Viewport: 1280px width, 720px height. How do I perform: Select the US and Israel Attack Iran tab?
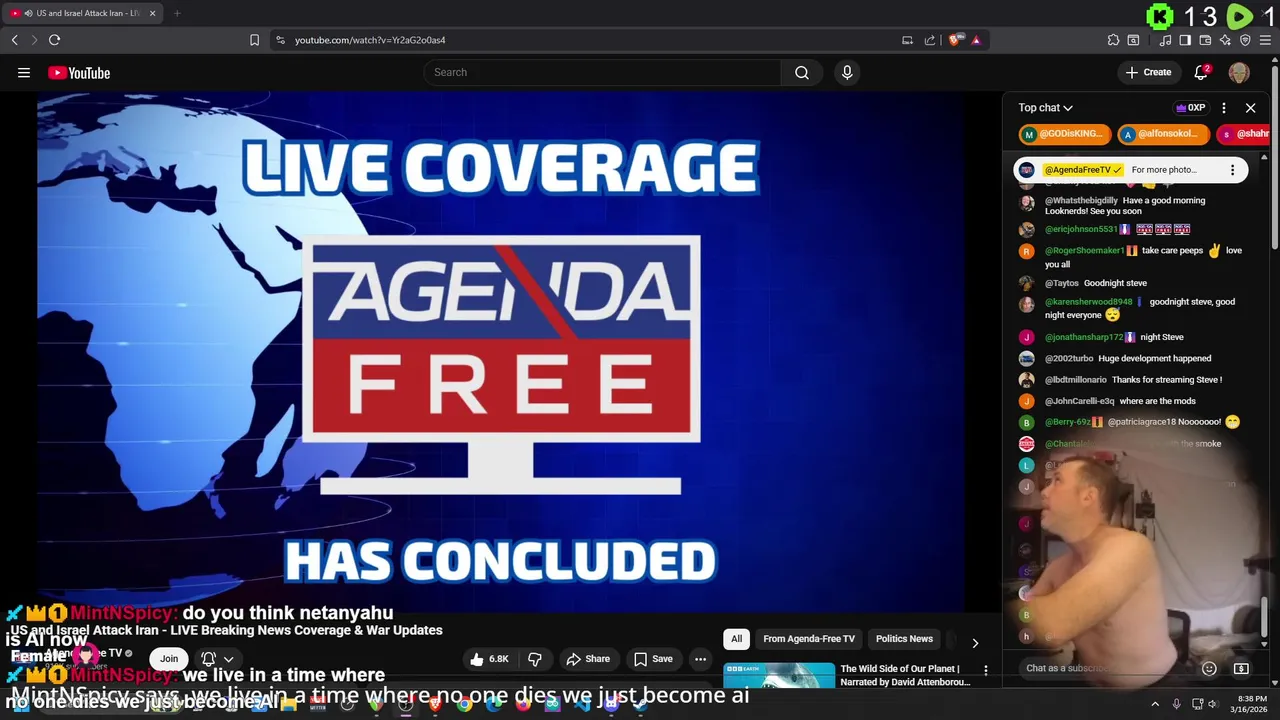click(x=82, y=13)
